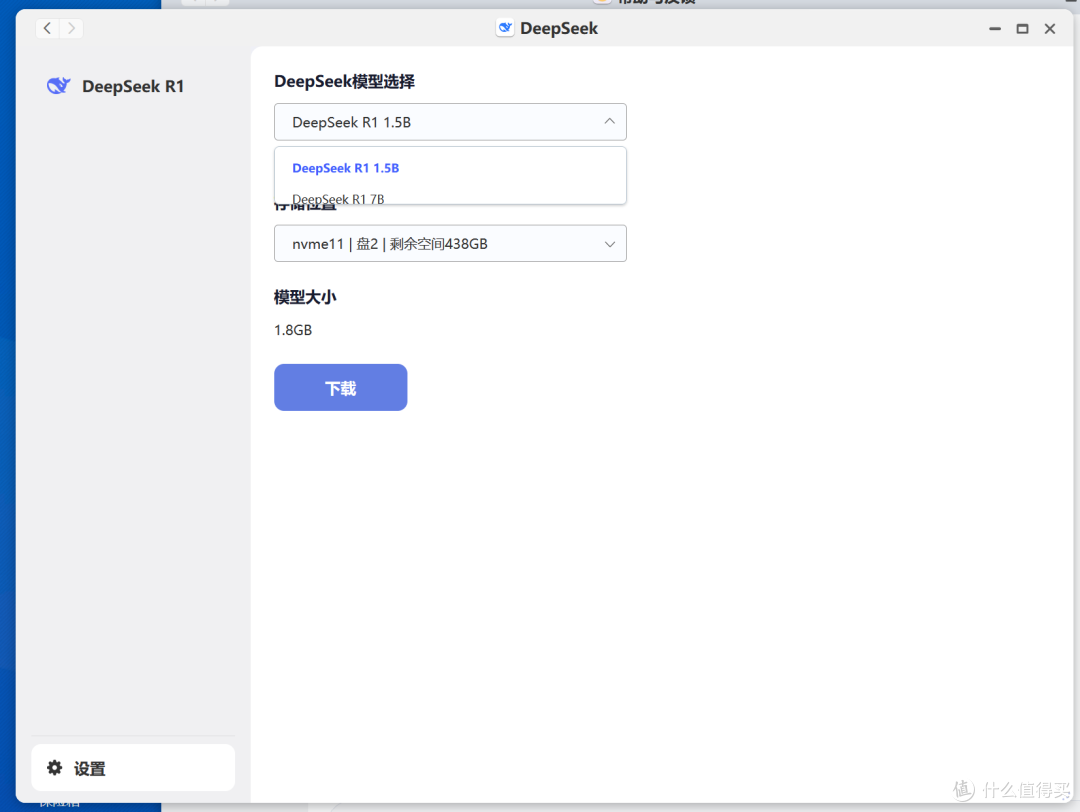Viewport: 1080px width, 812px height.
Task: Open the 设置 settings item
Action: click(x=133, y=767)
